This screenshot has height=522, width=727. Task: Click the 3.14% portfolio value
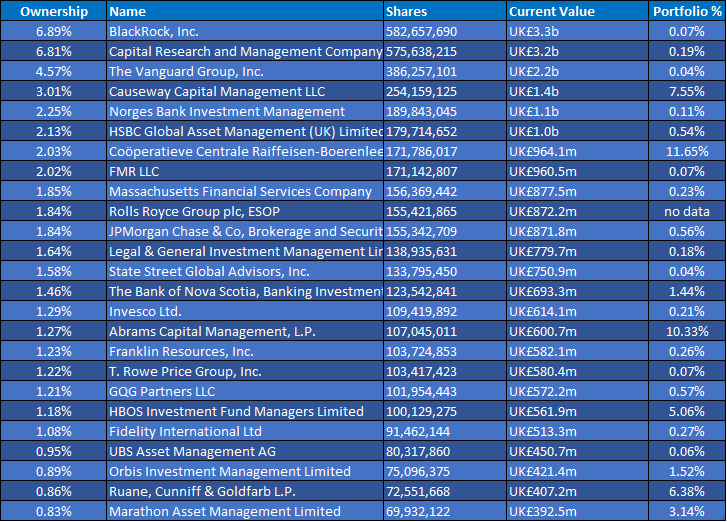click(x=687, y=511)
